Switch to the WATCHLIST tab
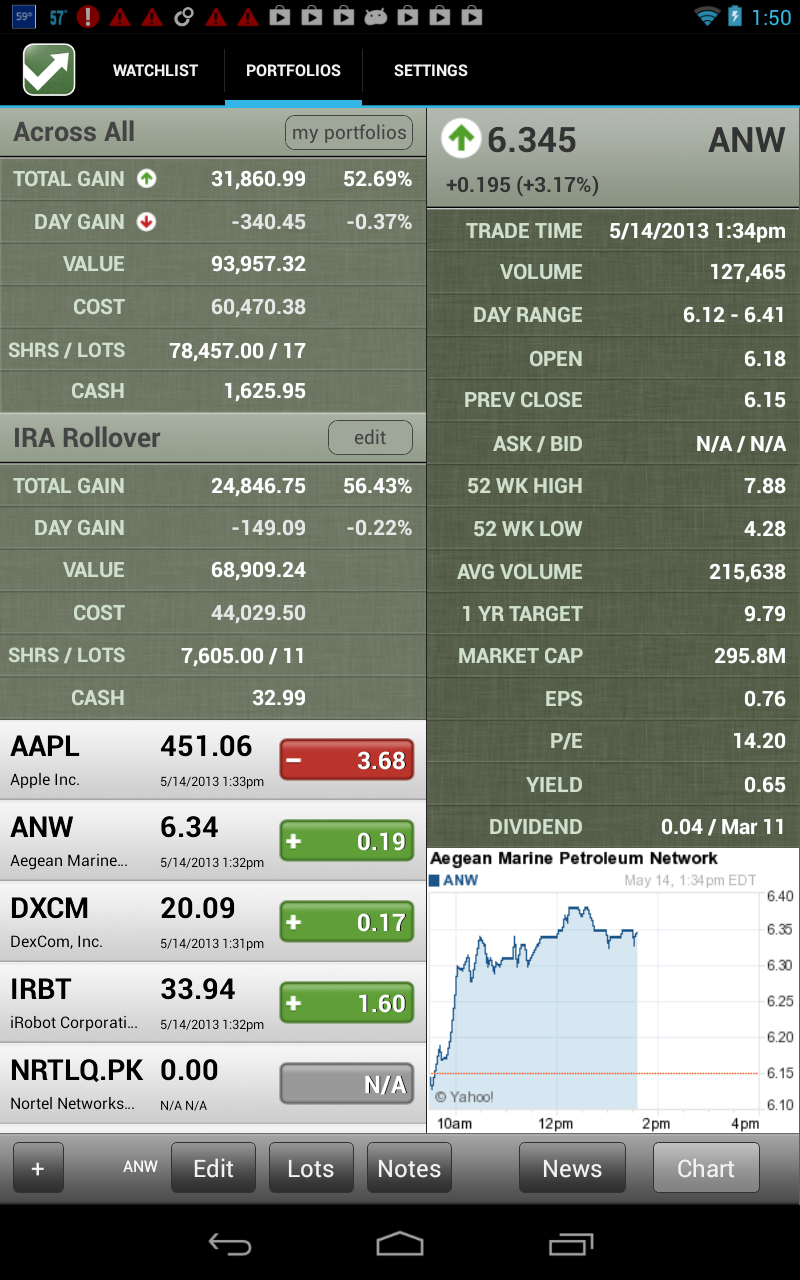 coord(155,70)
